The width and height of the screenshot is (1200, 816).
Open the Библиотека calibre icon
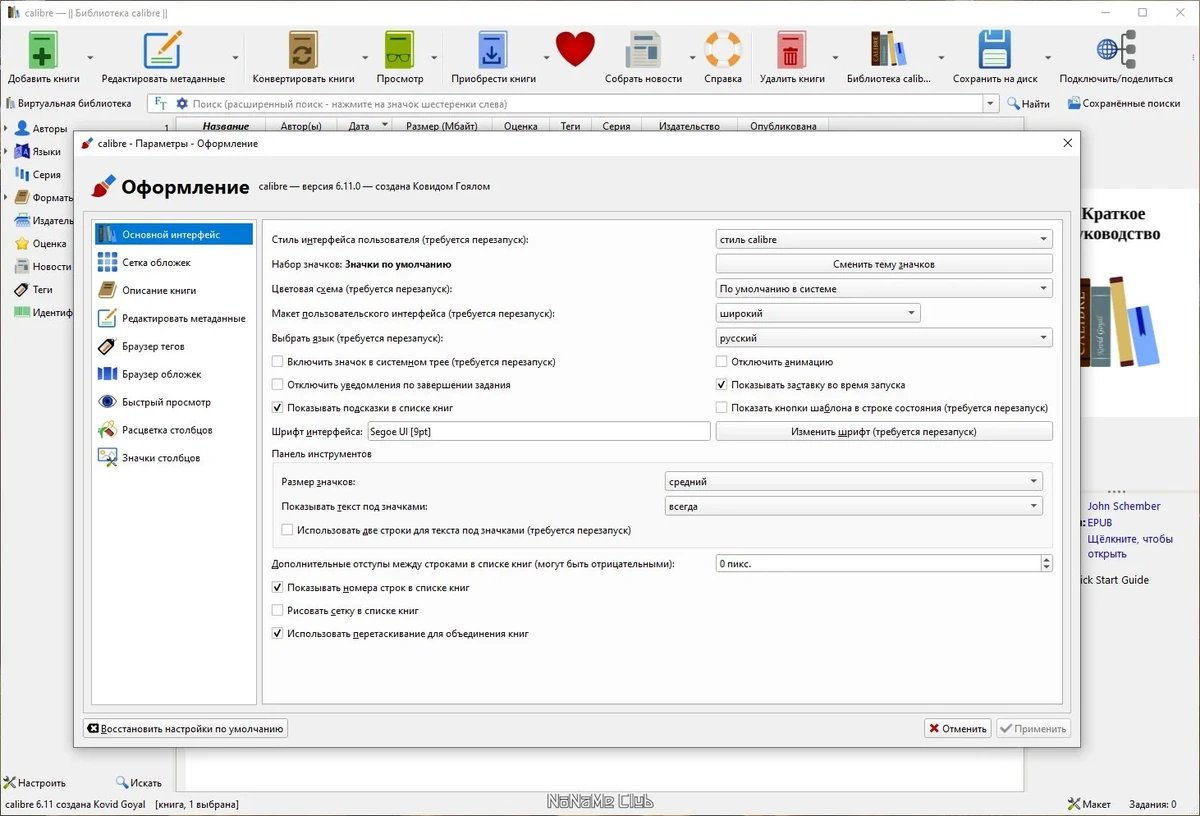click(888, 50)
